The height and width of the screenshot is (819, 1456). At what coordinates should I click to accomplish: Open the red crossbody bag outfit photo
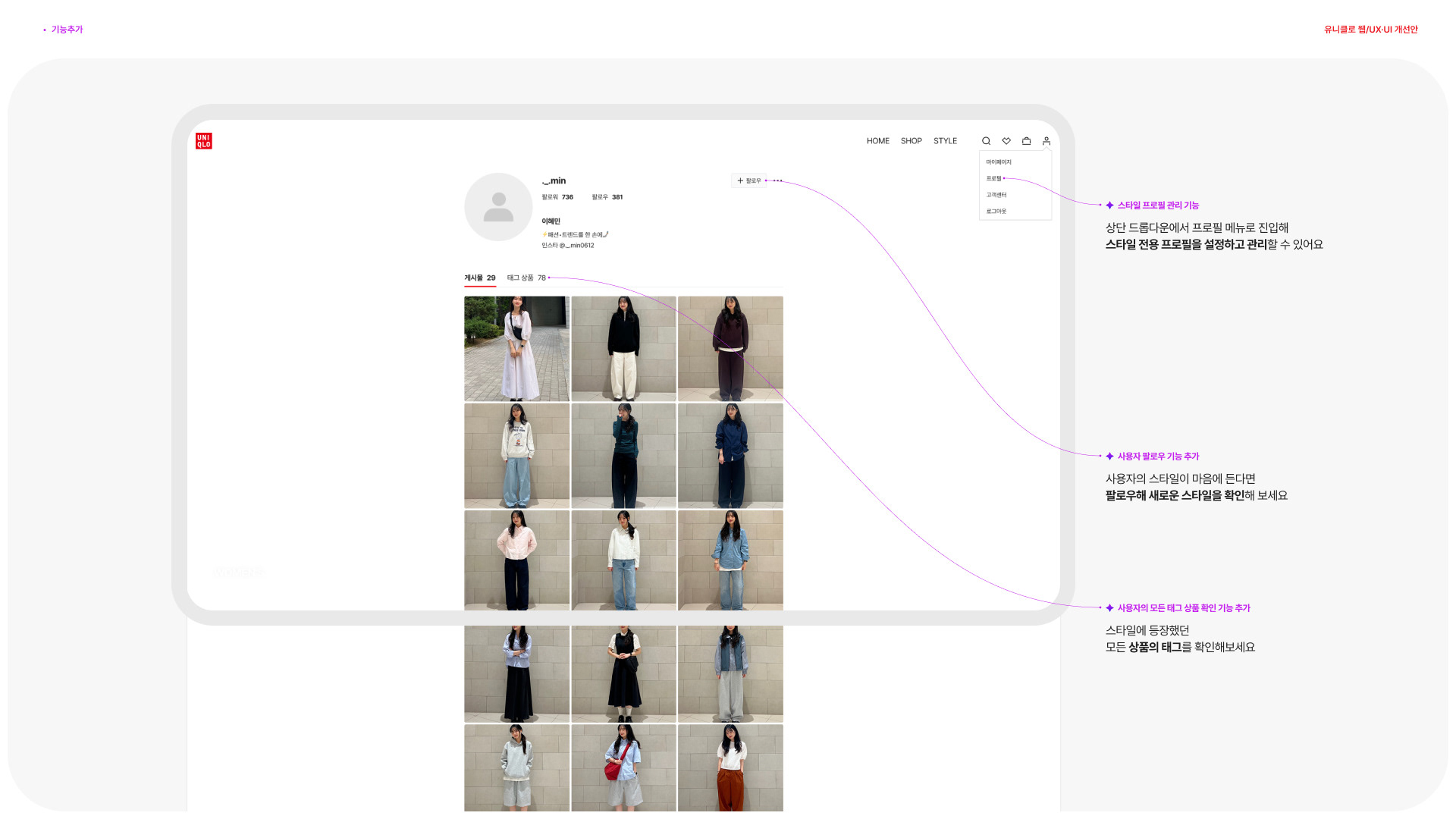coord(623,767)
